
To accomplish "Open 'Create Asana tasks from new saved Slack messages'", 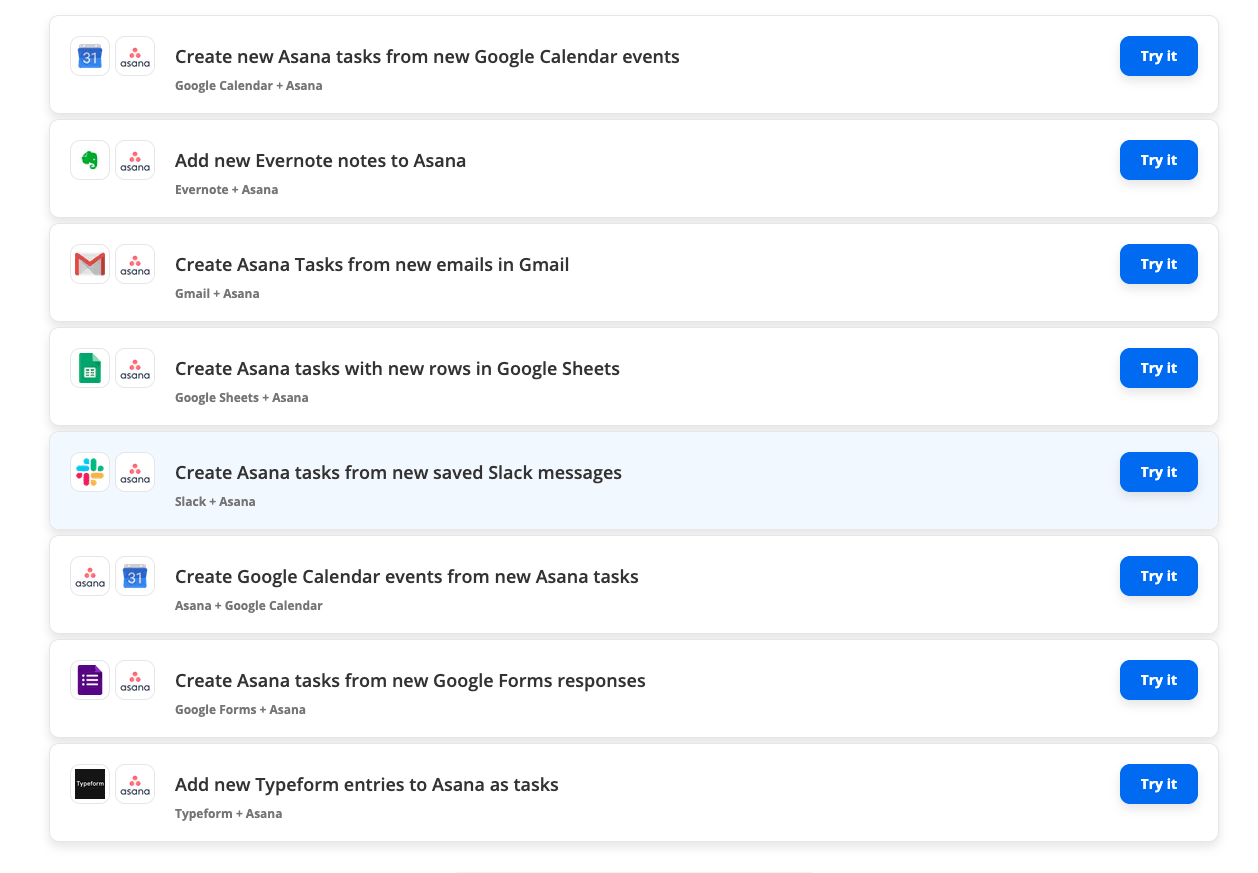I will click(x=398, y=473).
